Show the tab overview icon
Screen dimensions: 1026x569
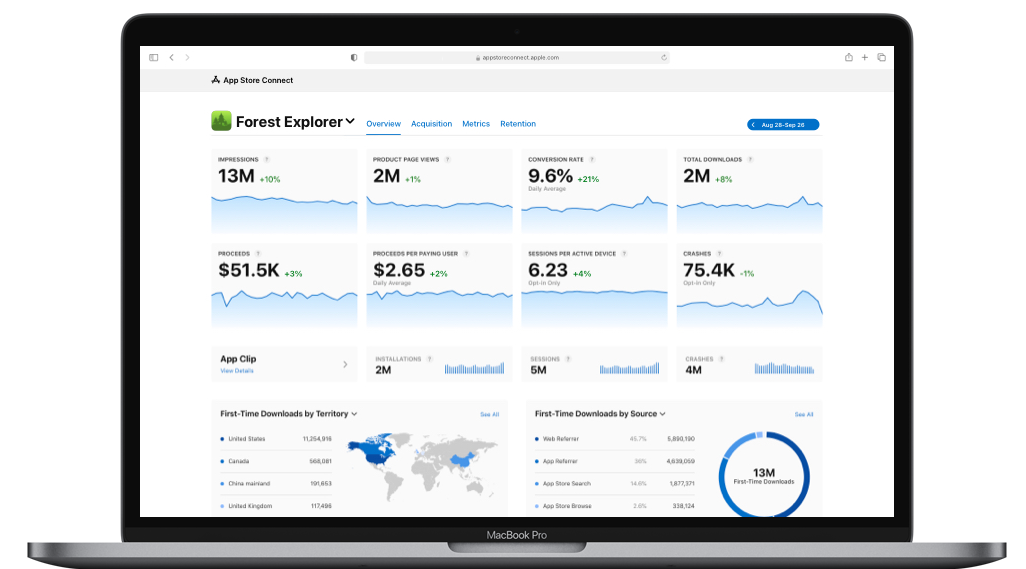881,58
